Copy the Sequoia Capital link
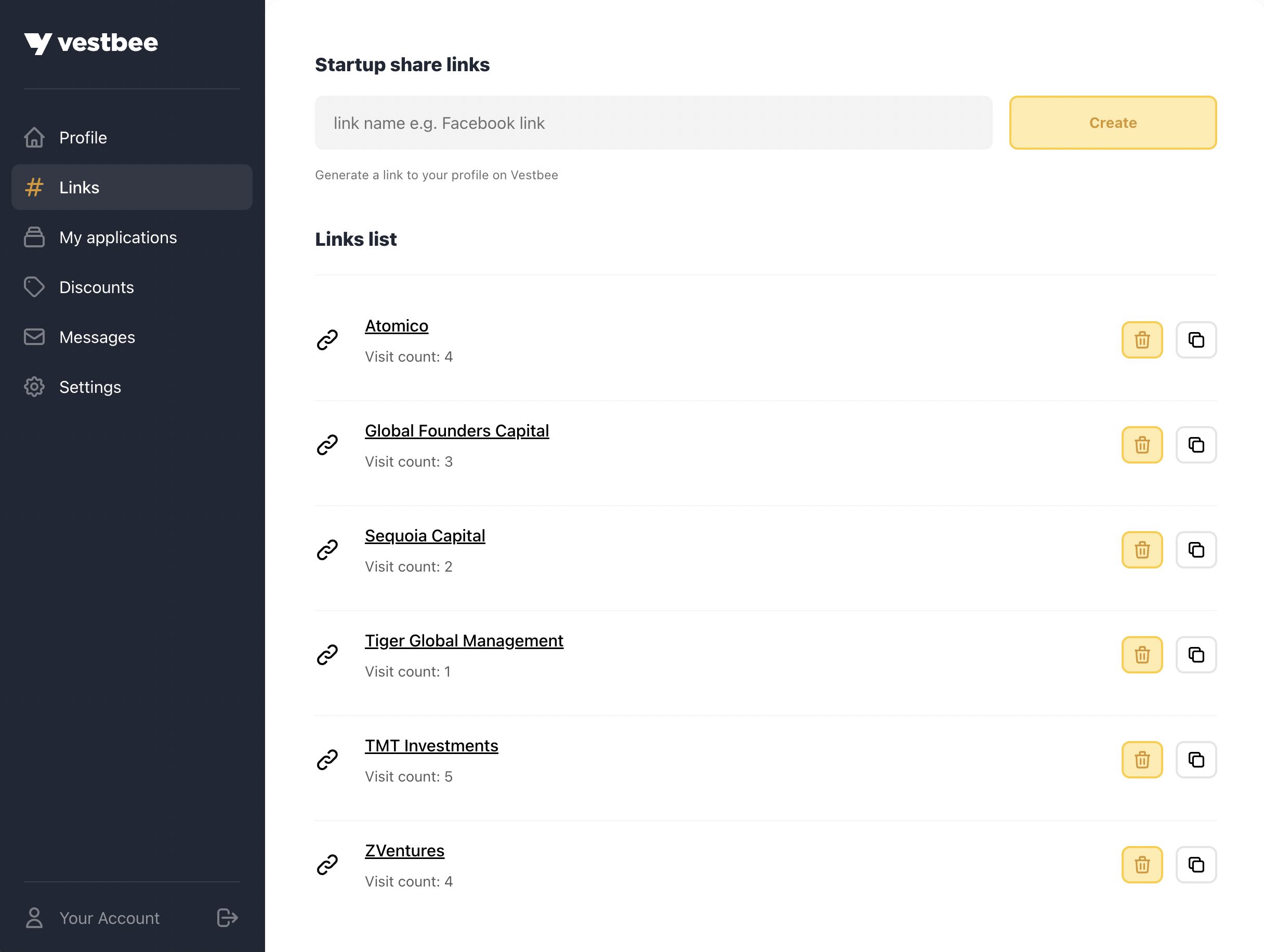The width and height of the screenshot is (1264, 952). 1195,550
